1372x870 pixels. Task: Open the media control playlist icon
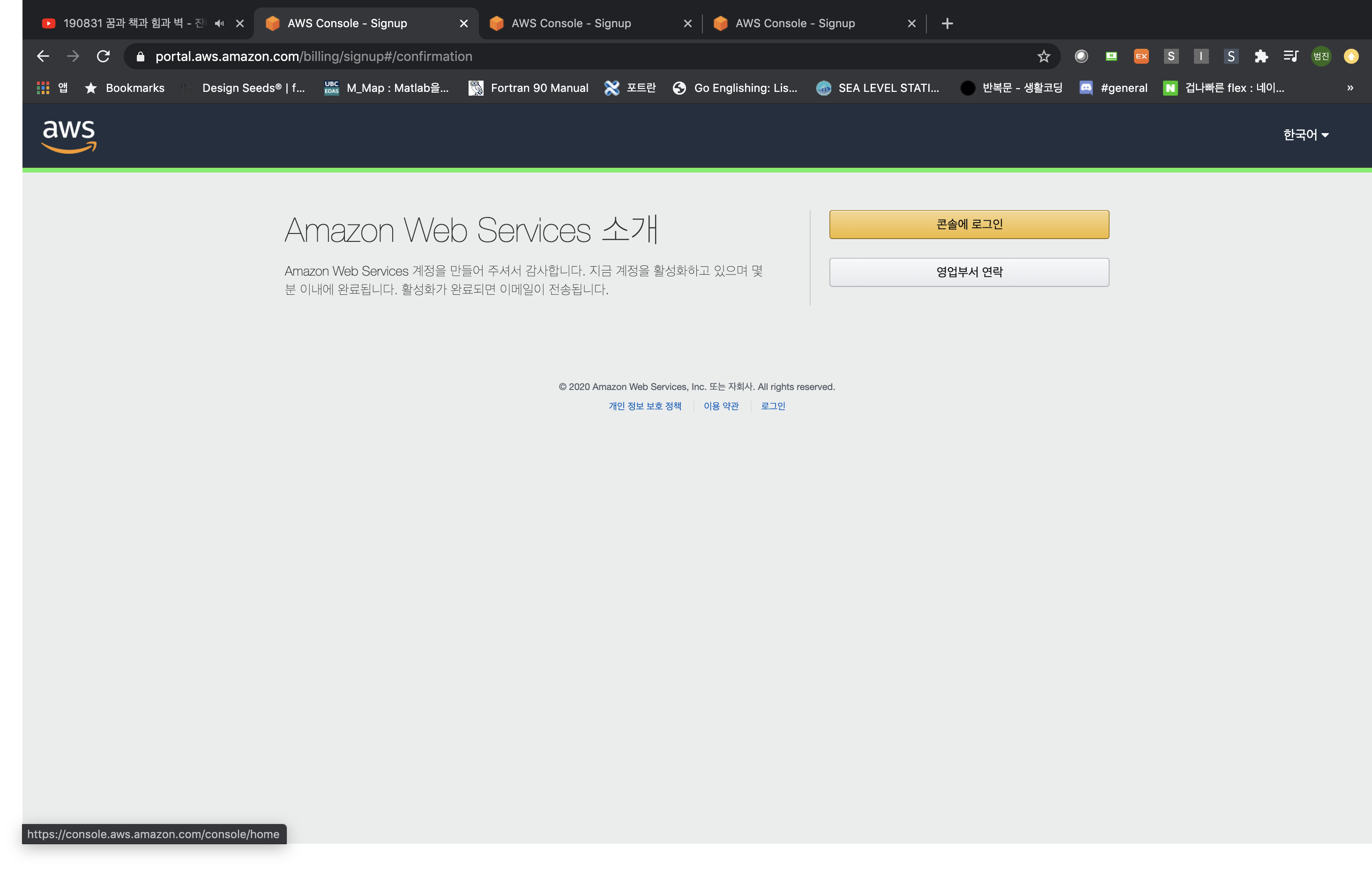click(x=1290, y=56)
